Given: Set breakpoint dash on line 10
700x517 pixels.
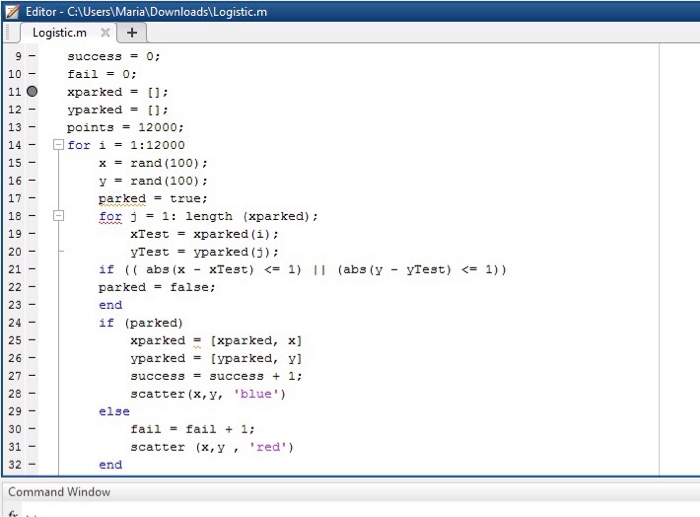Looking at the screenshot, I should [32, 74].
